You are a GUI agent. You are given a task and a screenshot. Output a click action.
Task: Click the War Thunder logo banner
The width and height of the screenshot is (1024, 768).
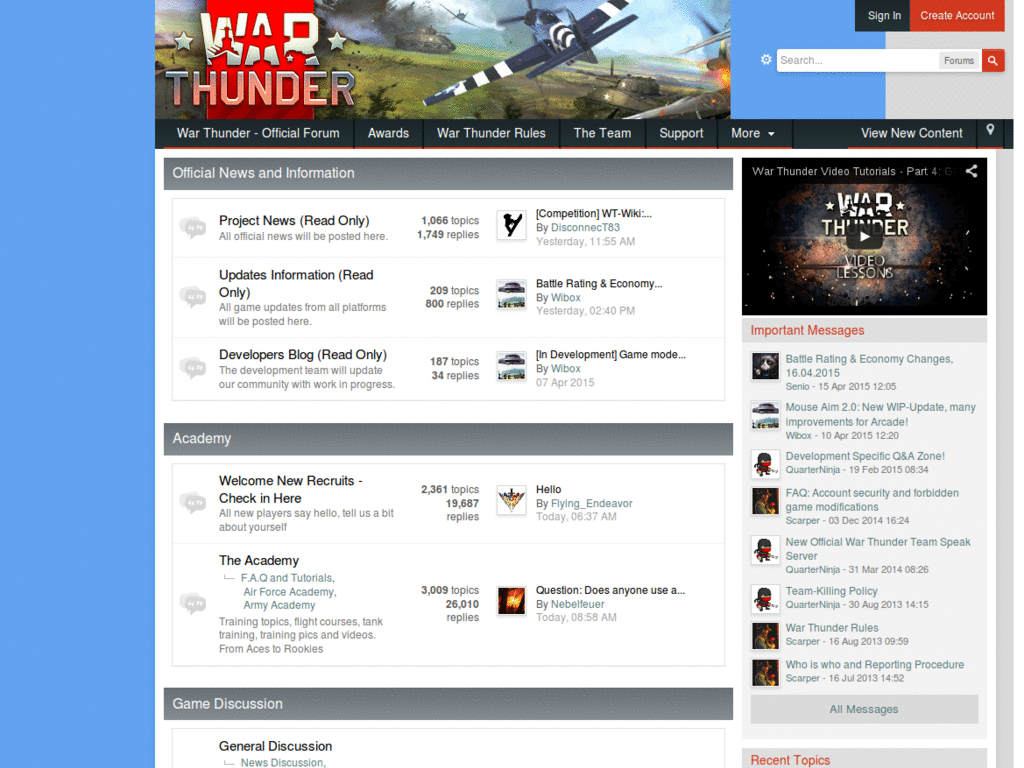point(443,59)
